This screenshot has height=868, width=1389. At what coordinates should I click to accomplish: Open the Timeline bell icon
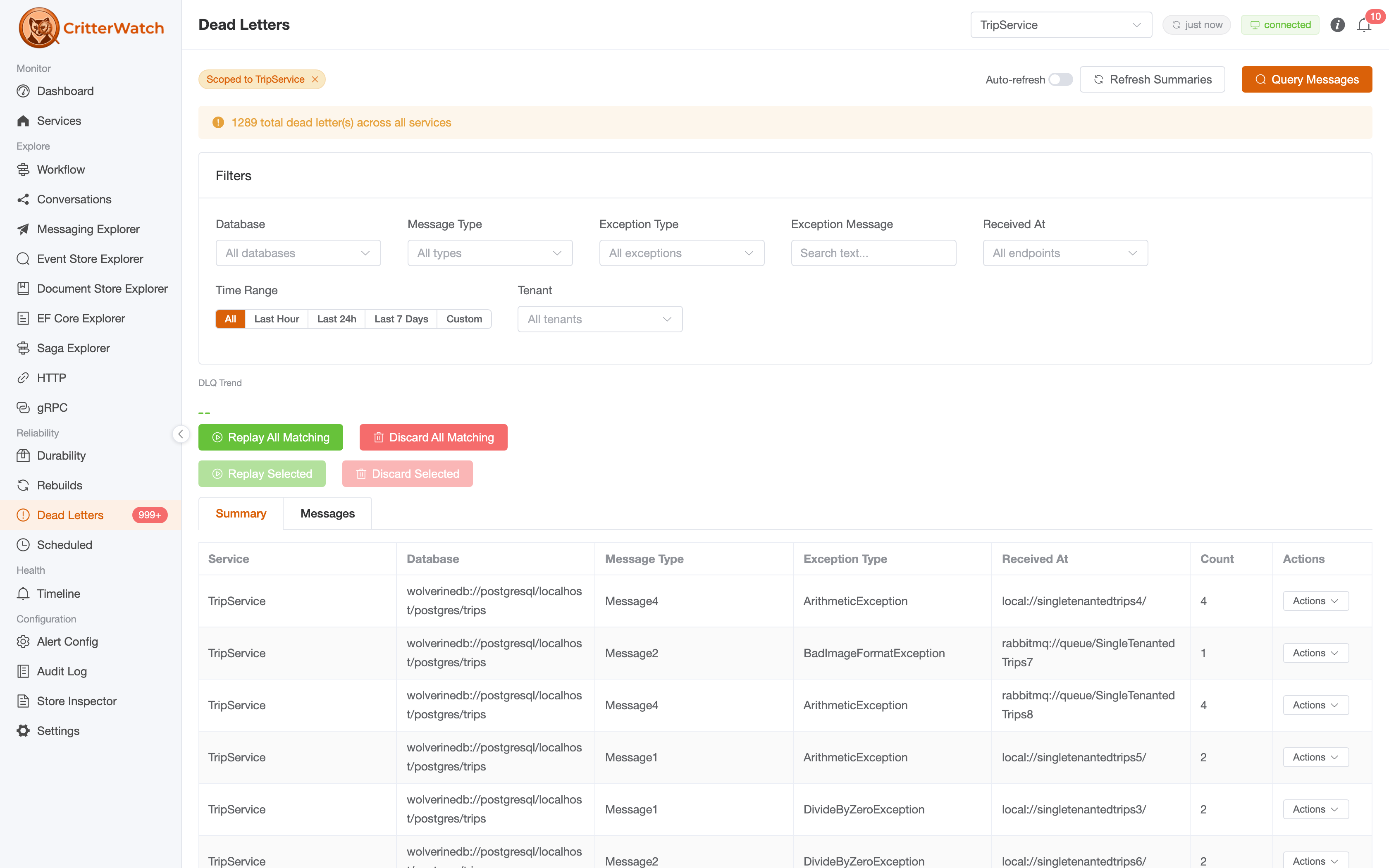[23, 594]
